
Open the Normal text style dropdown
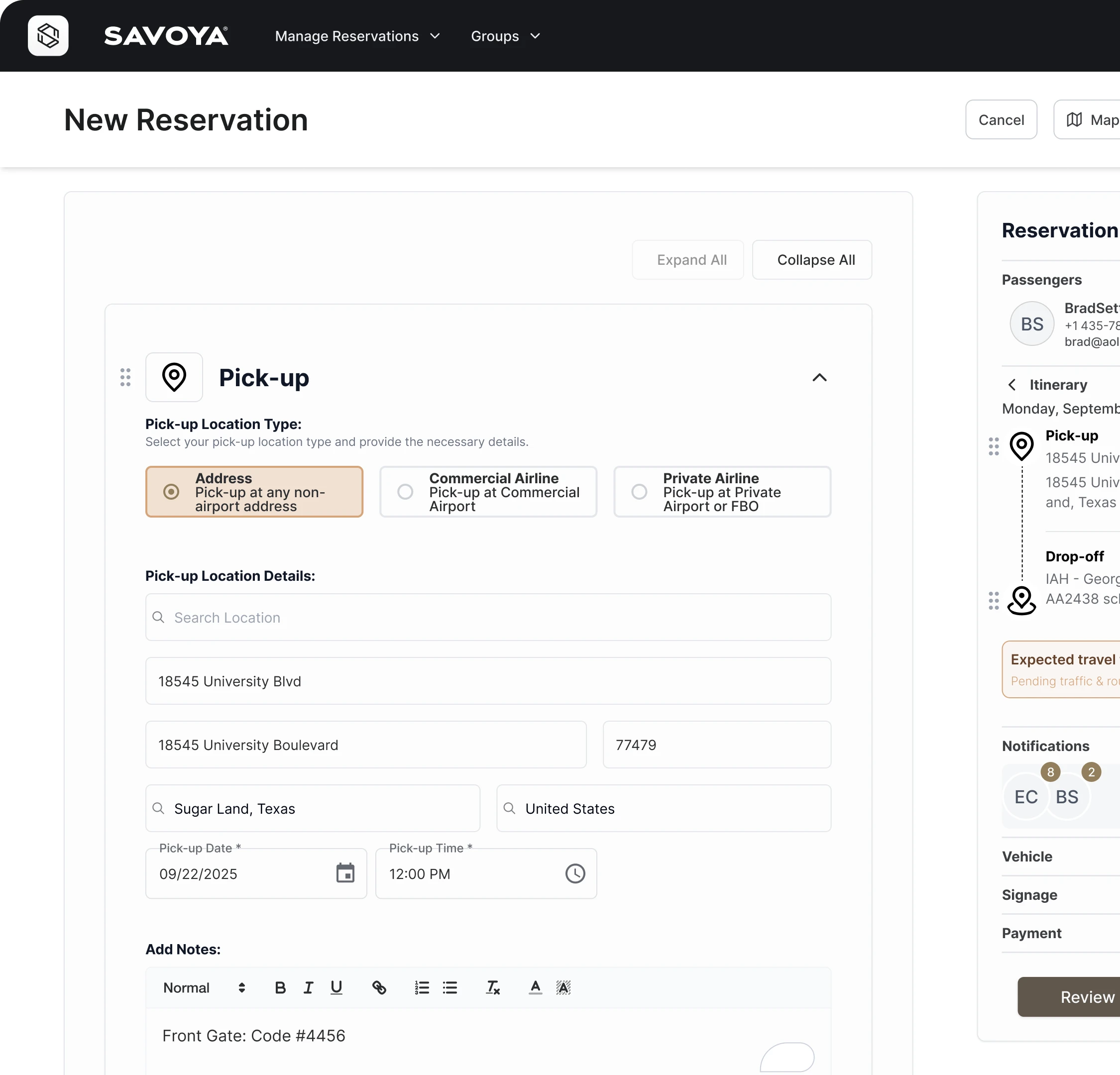click(x=204, y=987)
